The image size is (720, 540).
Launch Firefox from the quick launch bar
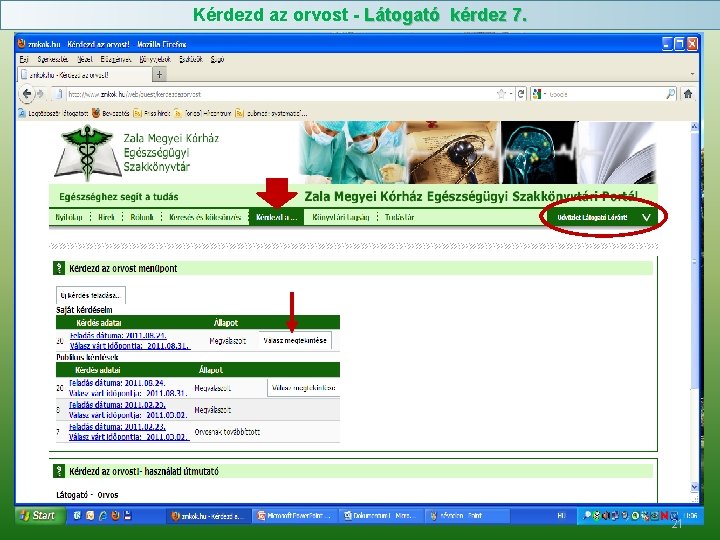115,516
